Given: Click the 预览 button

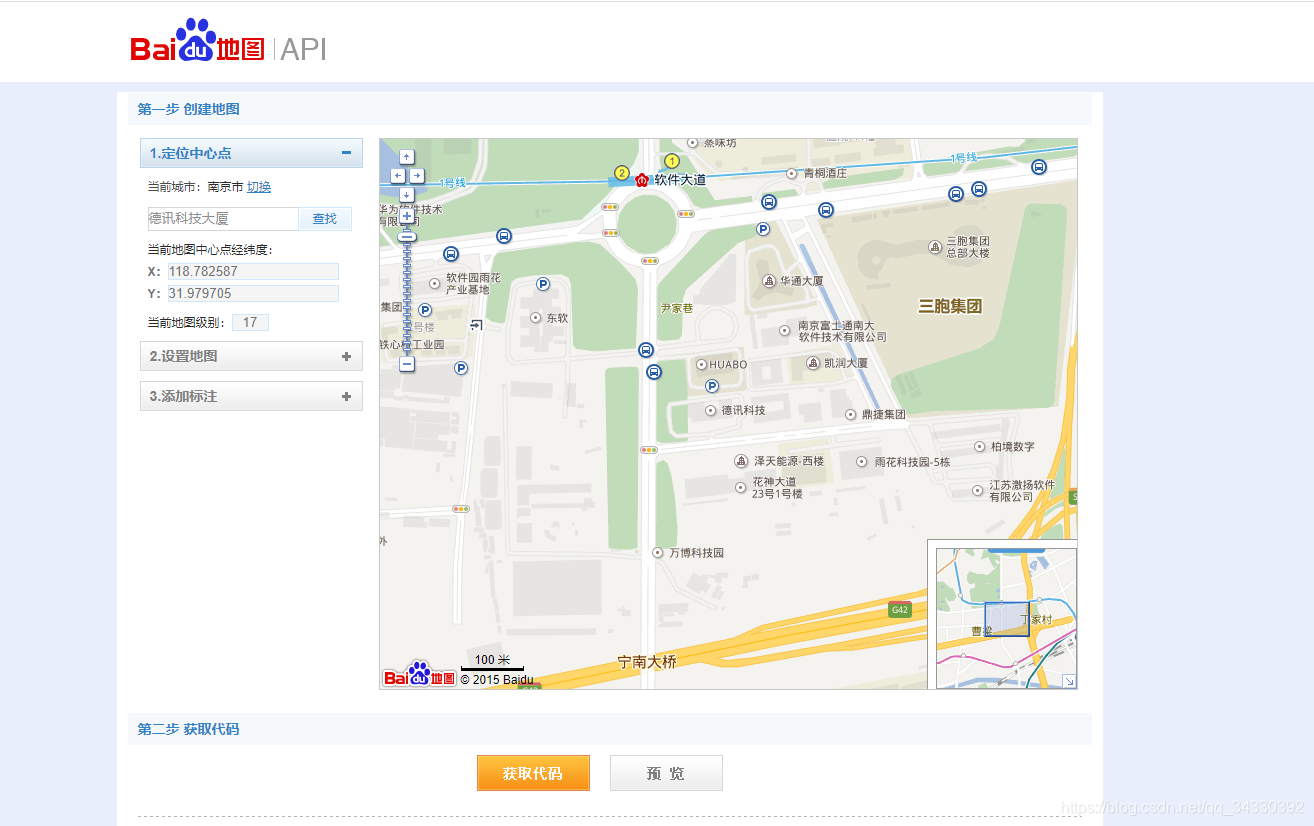Looking at the screenshot, I should [x=666, y=773].
